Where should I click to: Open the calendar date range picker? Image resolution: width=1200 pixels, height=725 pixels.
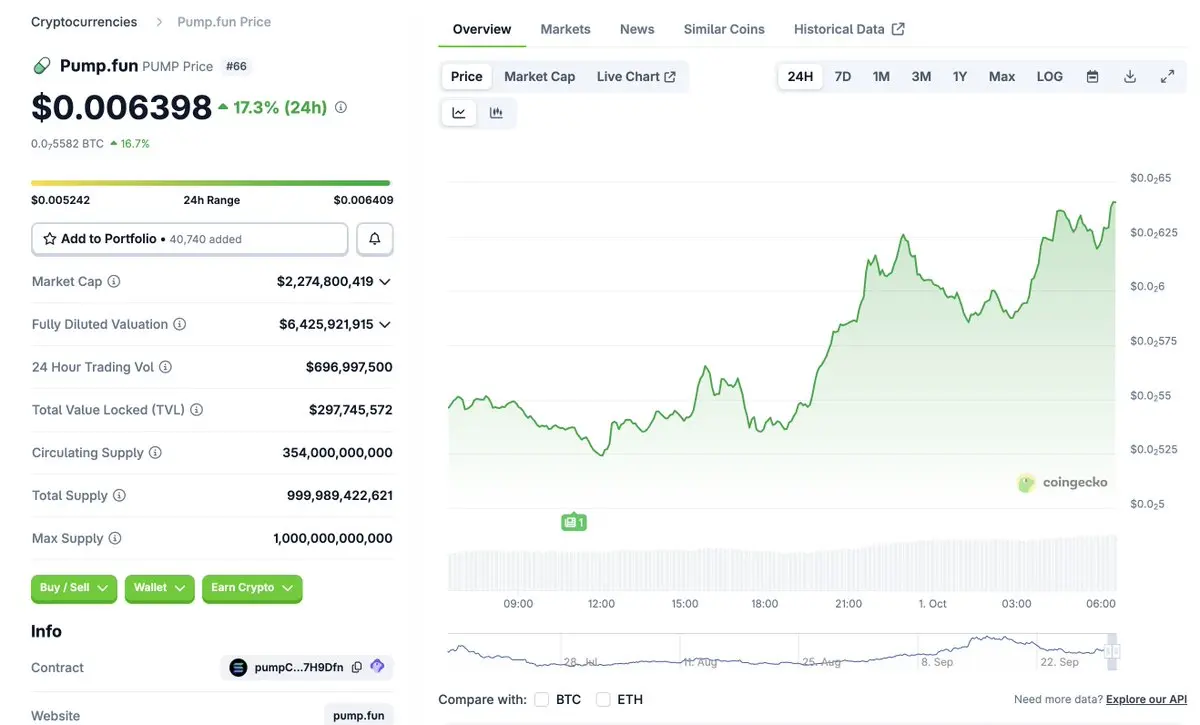pos(1093,76)
